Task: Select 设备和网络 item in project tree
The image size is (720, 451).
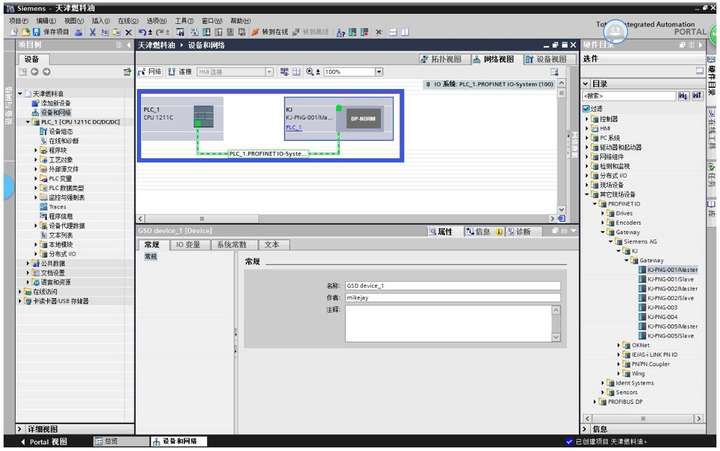Action: 56,113
